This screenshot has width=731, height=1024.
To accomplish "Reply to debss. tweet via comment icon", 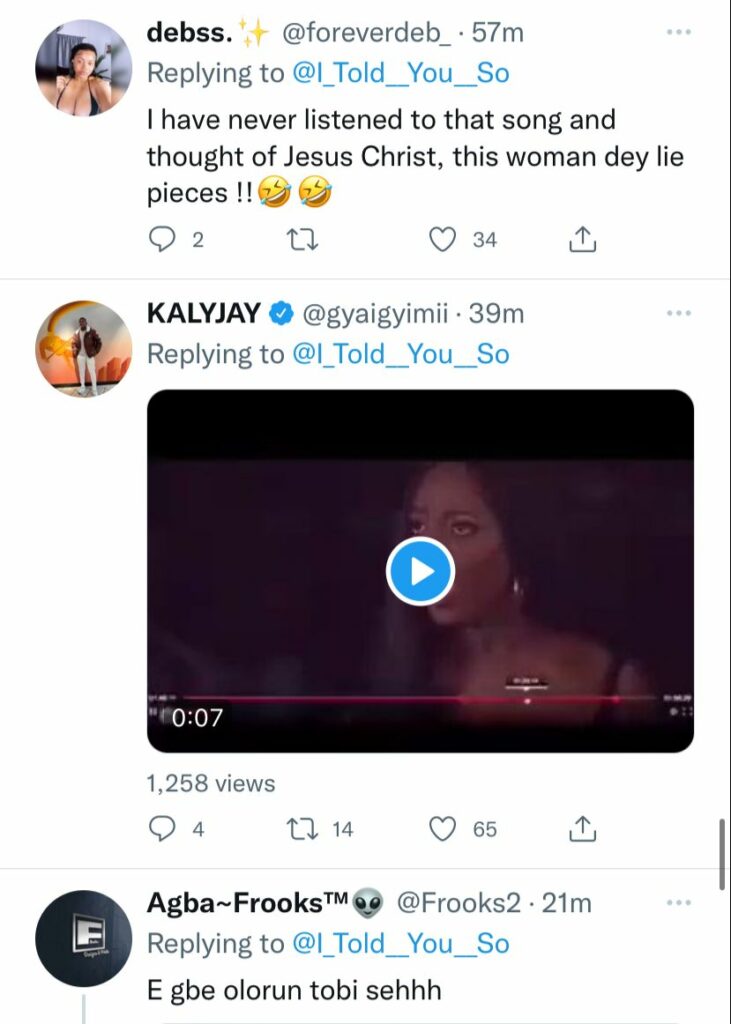I will (162, 240).
